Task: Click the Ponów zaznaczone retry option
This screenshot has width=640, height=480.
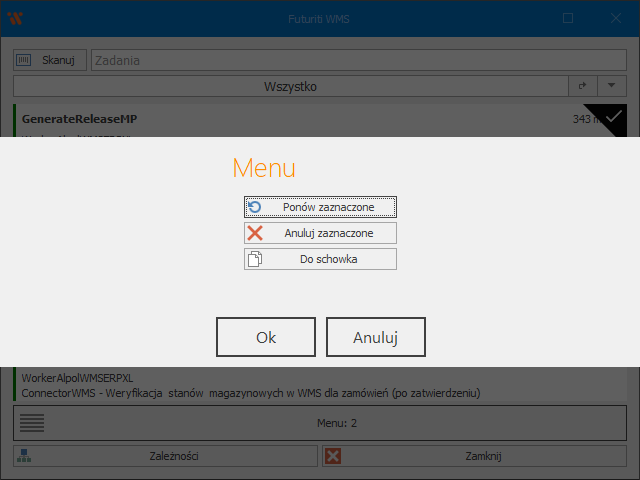Action: (320, 207)
